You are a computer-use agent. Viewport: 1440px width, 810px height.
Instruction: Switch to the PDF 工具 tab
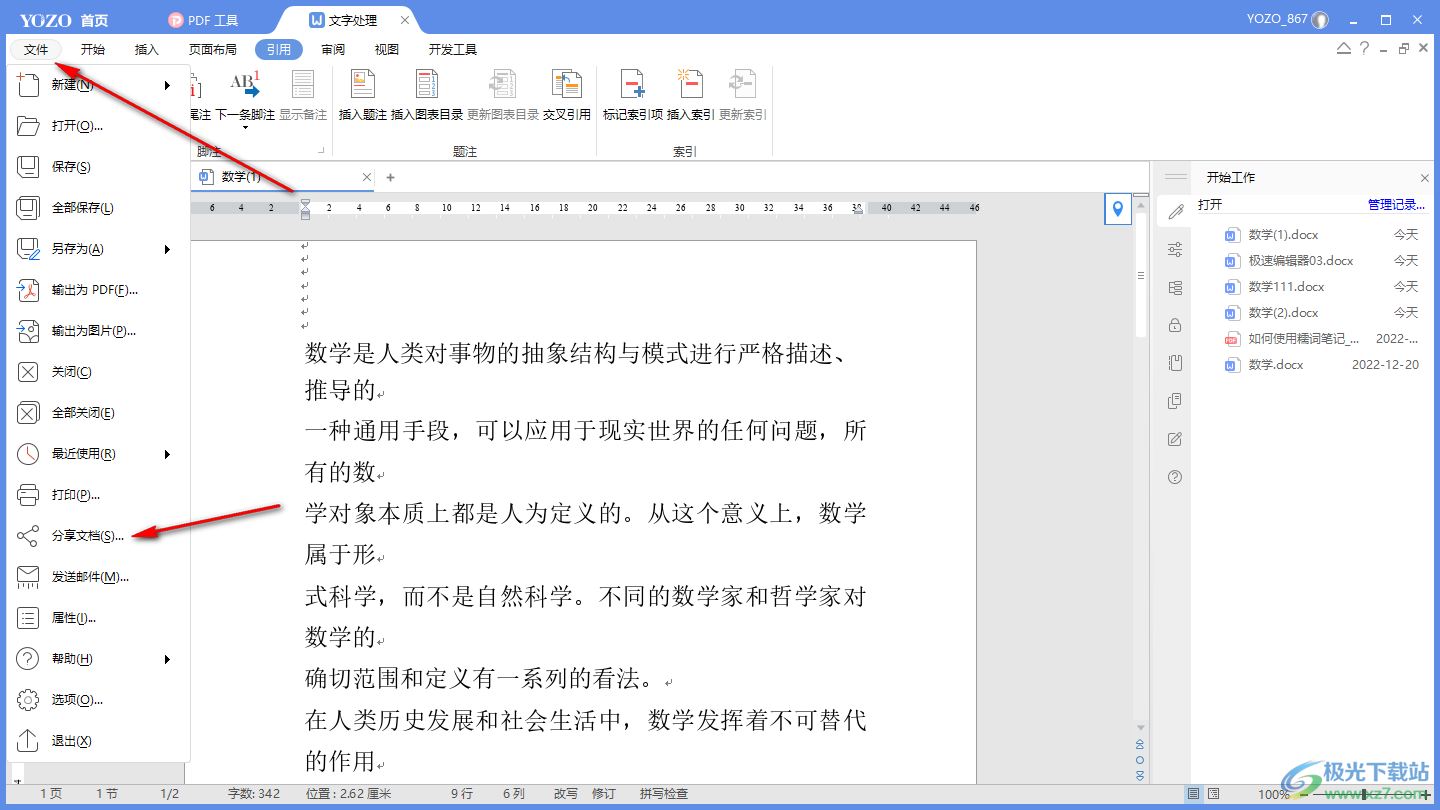(204, 20)
